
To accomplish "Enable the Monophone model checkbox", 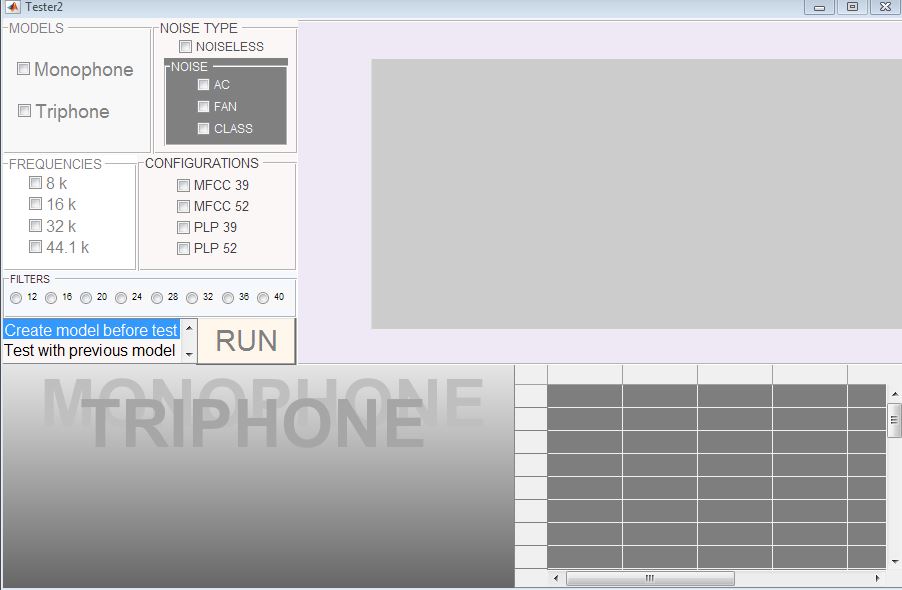I will click(x=24, y=69).
